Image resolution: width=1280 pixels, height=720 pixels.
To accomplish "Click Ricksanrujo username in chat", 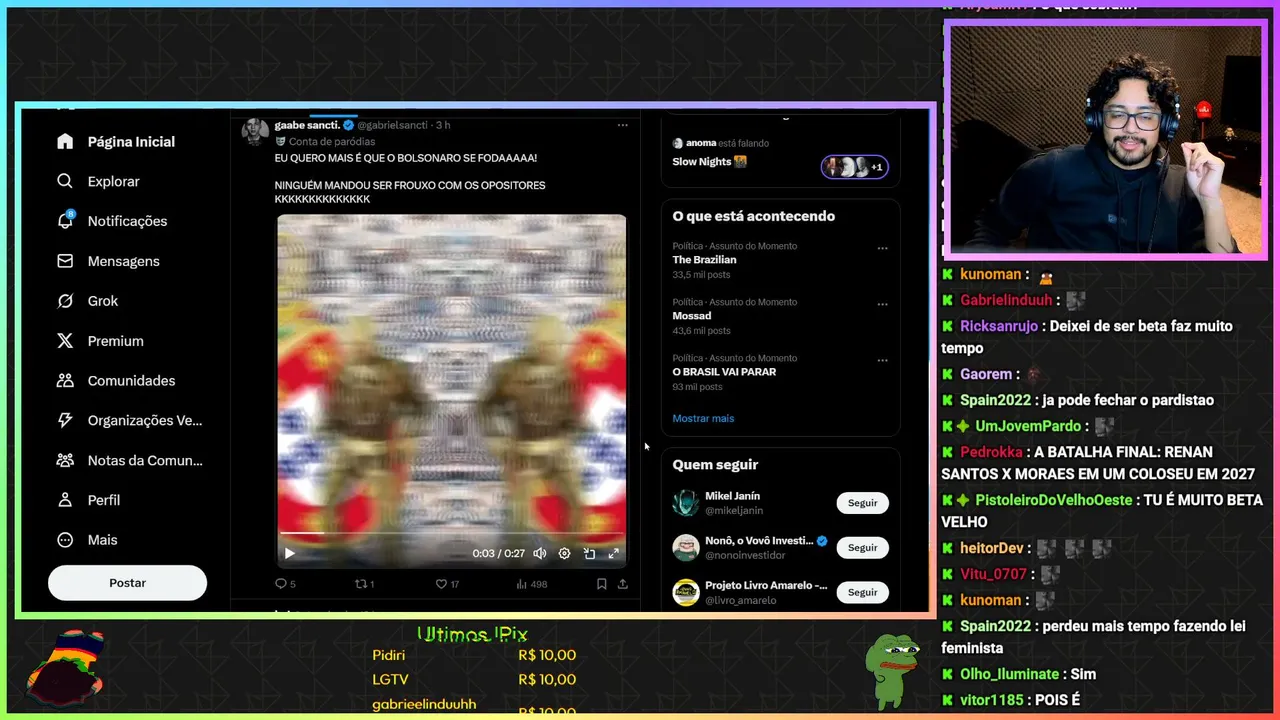I will (999, 326).
